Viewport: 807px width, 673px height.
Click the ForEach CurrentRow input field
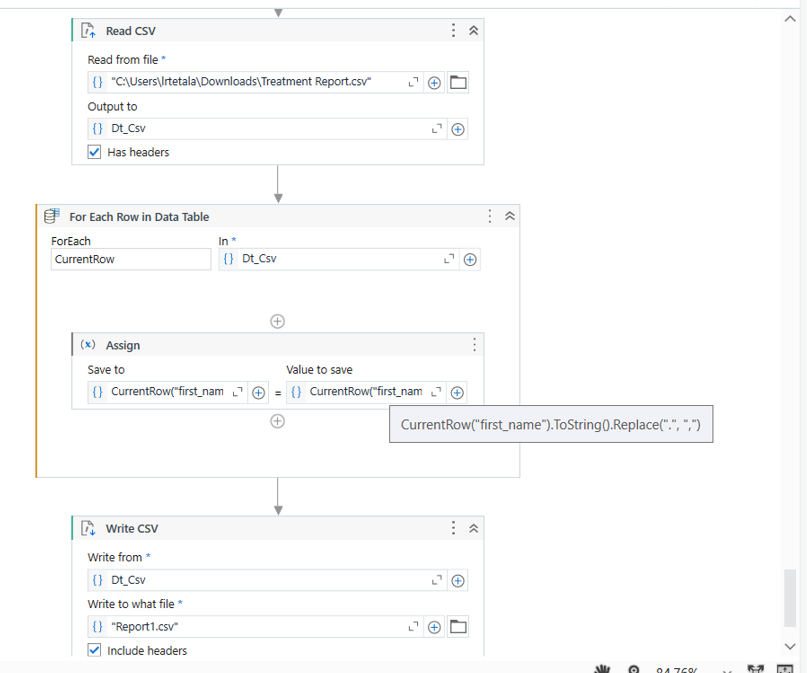tap(130, 259)
